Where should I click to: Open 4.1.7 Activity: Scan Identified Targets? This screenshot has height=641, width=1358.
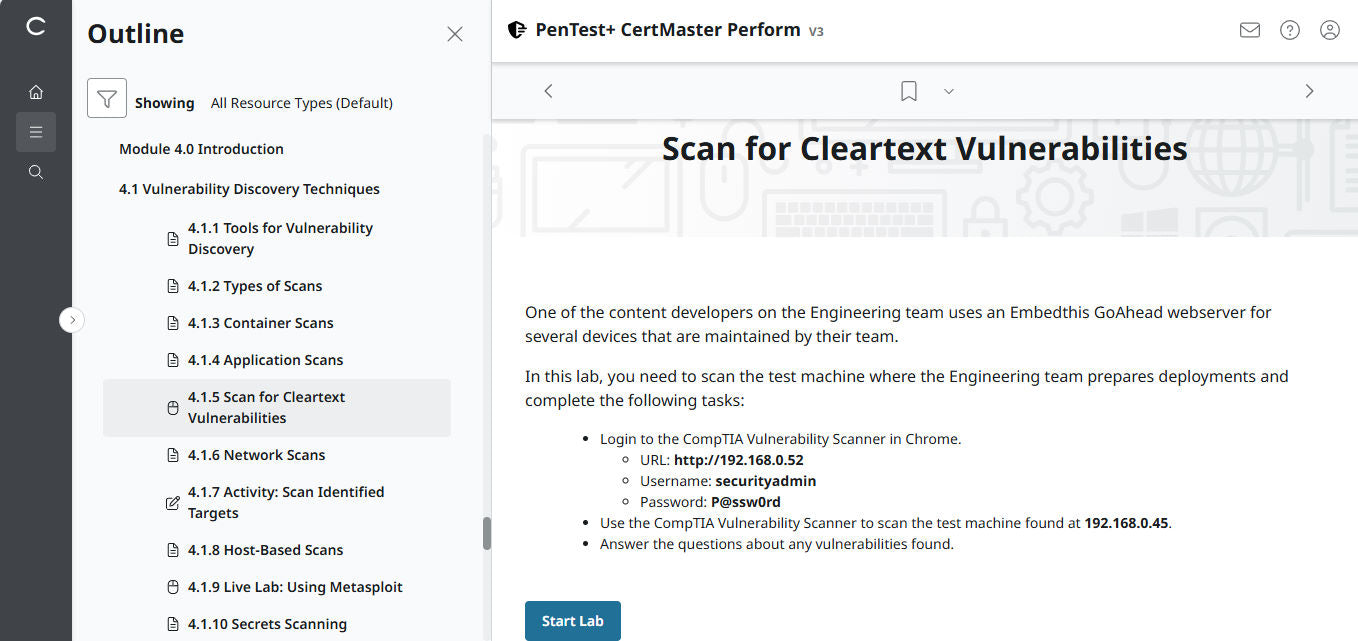pyautogui.click(x=286, y=502)
